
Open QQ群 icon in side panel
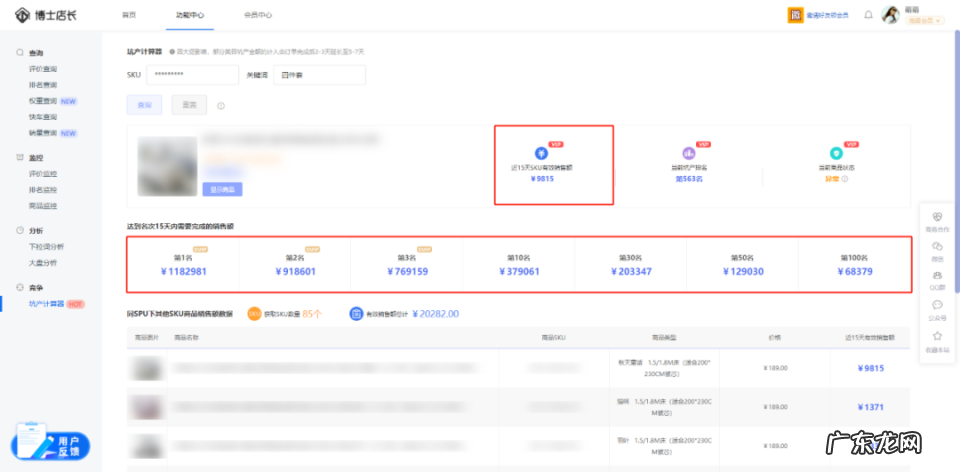point(937,275)
